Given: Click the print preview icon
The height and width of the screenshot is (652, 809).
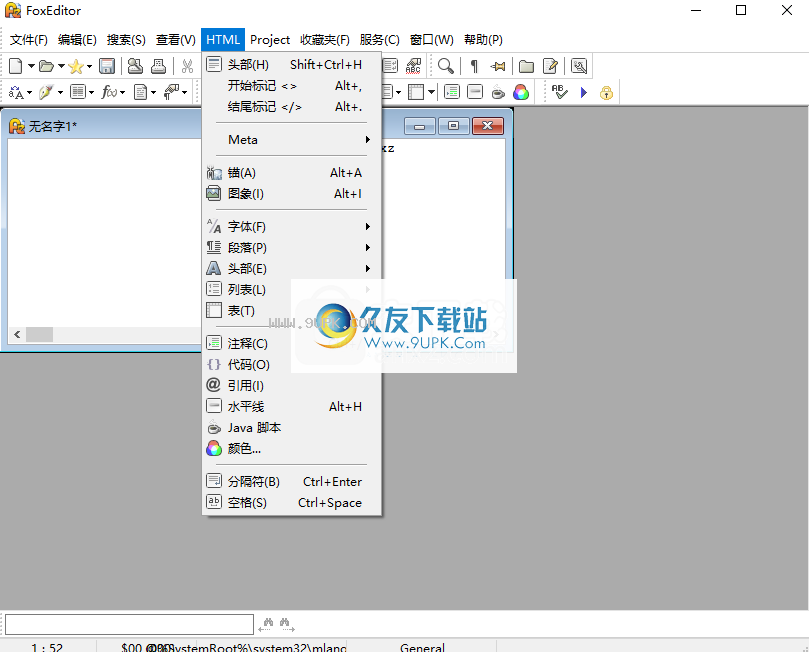Looking at the screenshot, I should pos(135,66).
